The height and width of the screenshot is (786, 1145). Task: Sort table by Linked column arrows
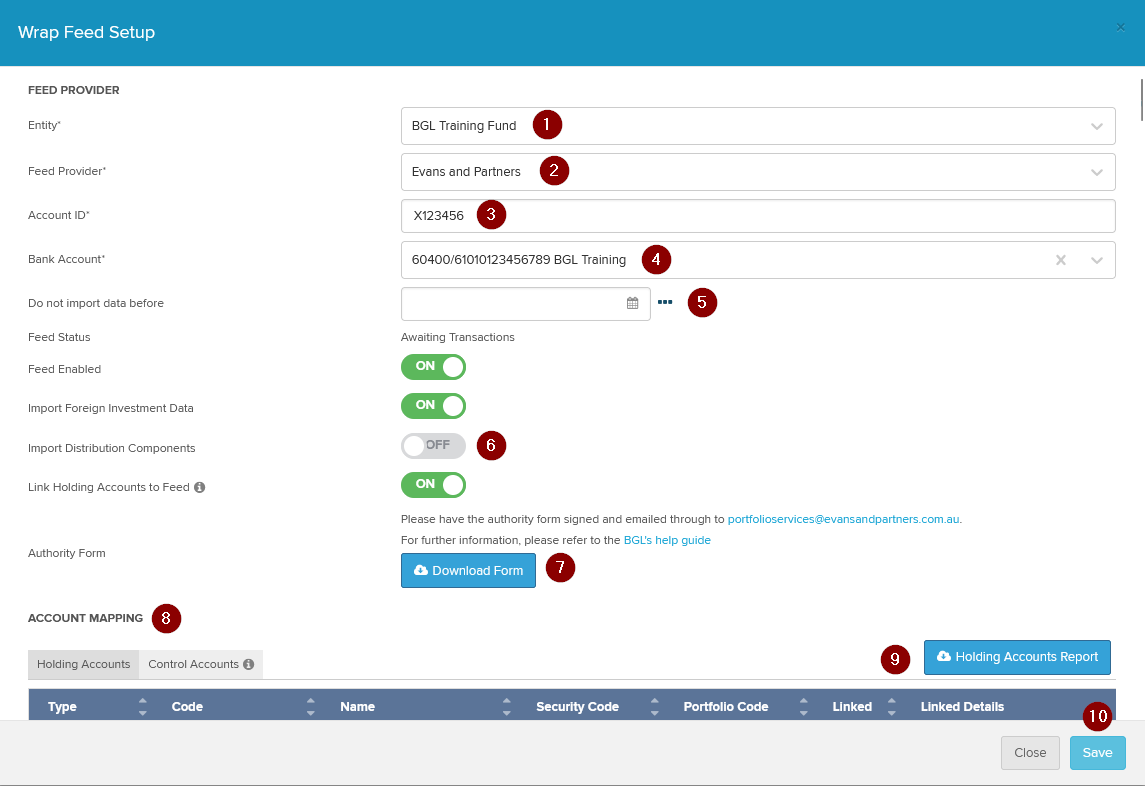coord(892,706)
